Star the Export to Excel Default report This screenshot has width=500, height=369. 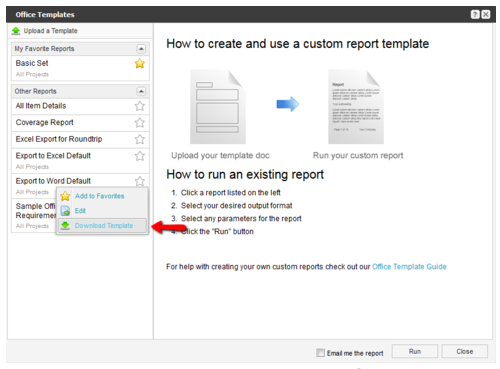(140, 156)
